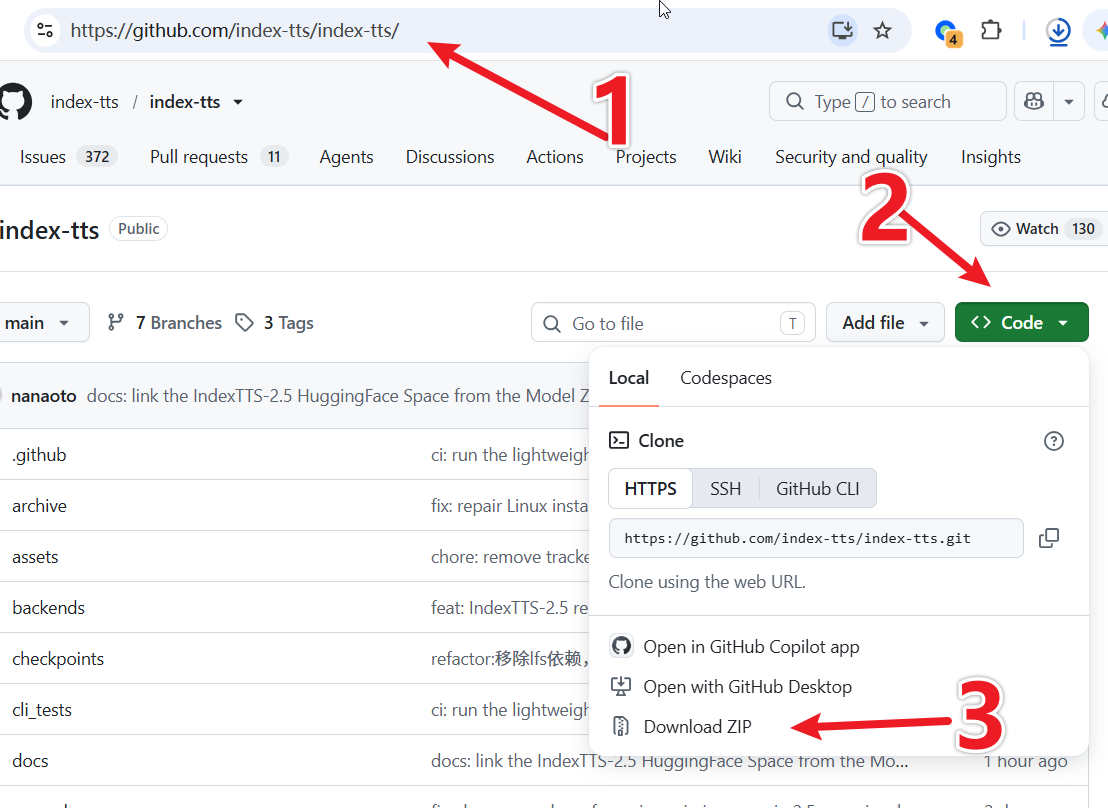This screenshot has width=1108, height=808.
Task: Click the branch icon beside 7 Branches
Action: [115, 322]
